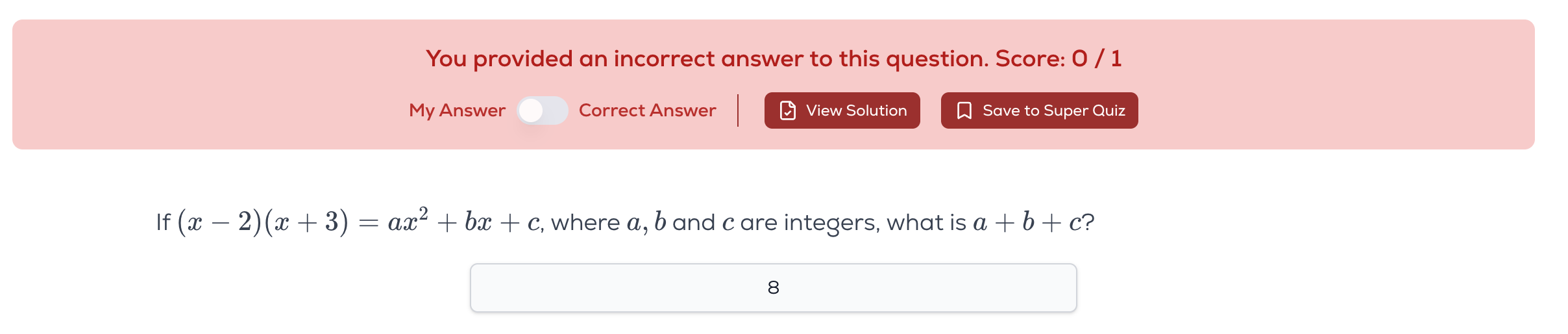Click the ax² + bx + c expression
Screen dimensions: 1568x334
[x=463, y=222]
